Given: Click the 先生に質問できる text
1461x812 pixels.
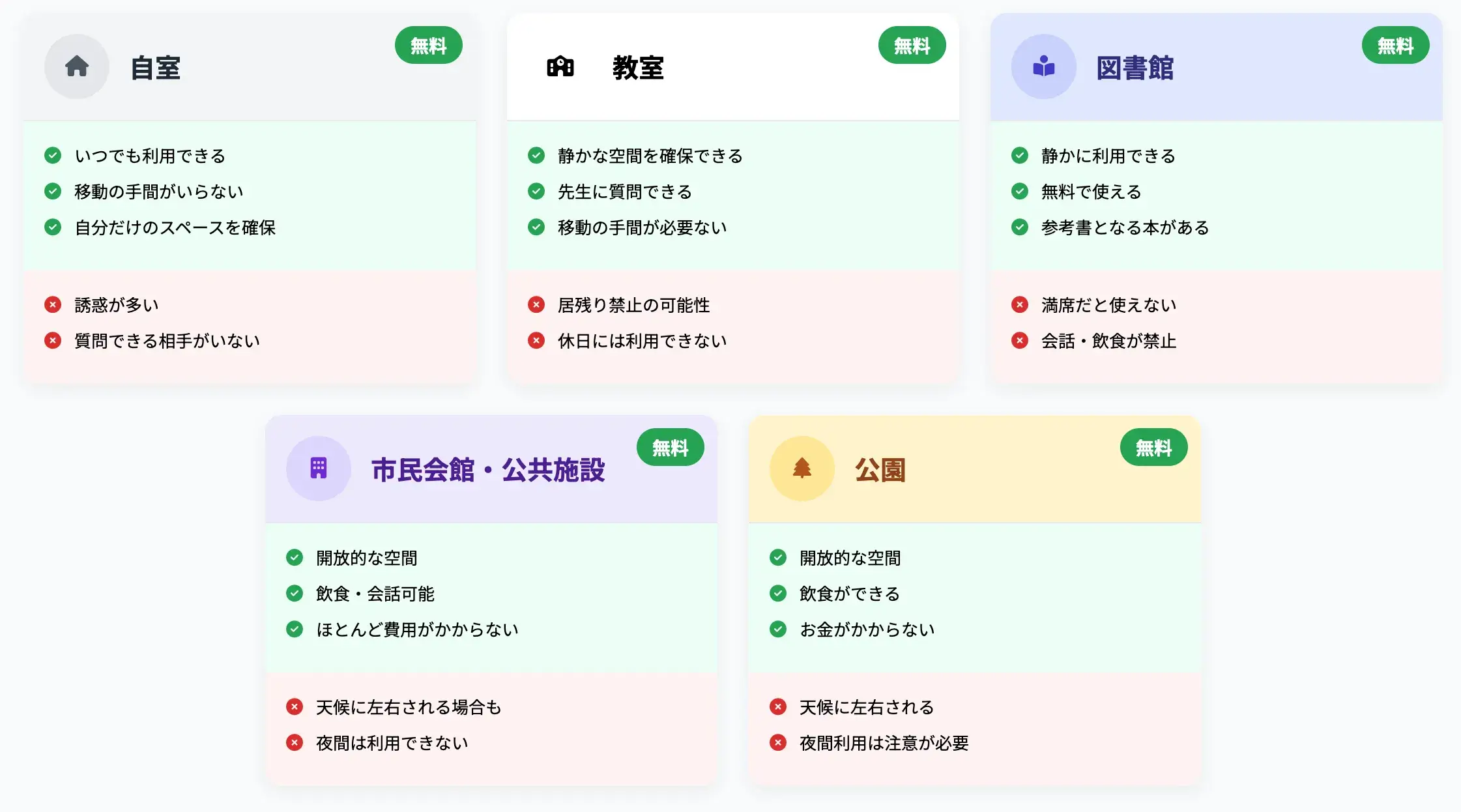Looking at the screenshot, I should coord(625,192).
